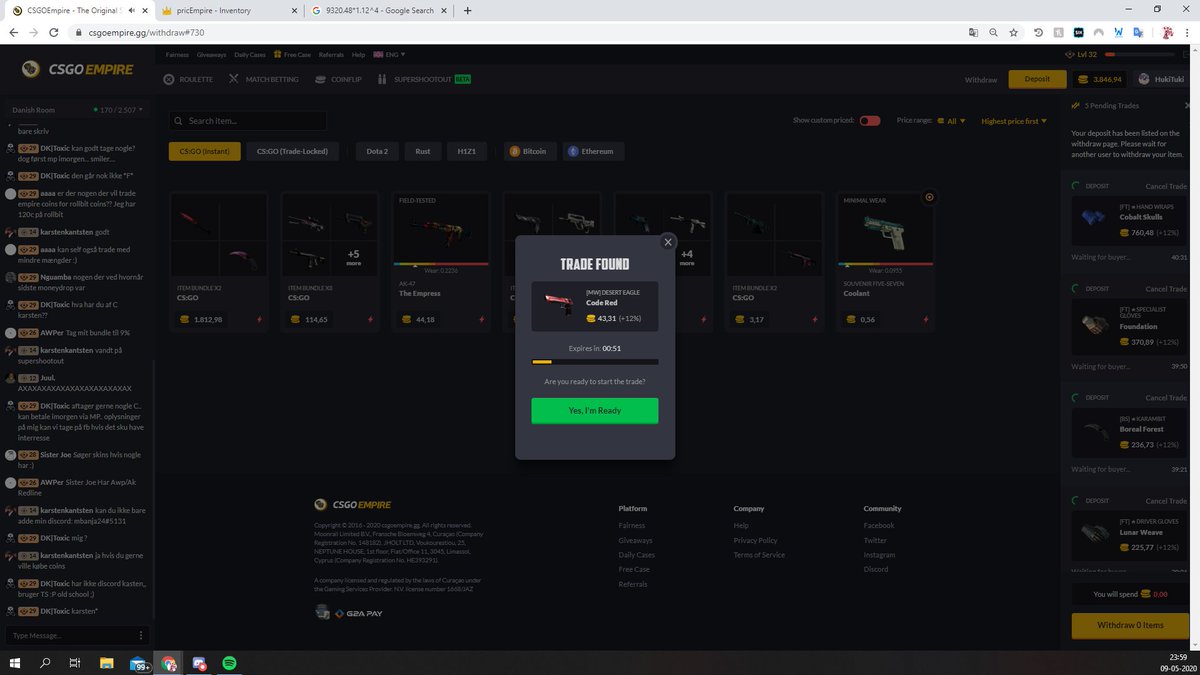Open the Supershootout game
This screenshot has width=1200, height=675.
click(425, 79)
